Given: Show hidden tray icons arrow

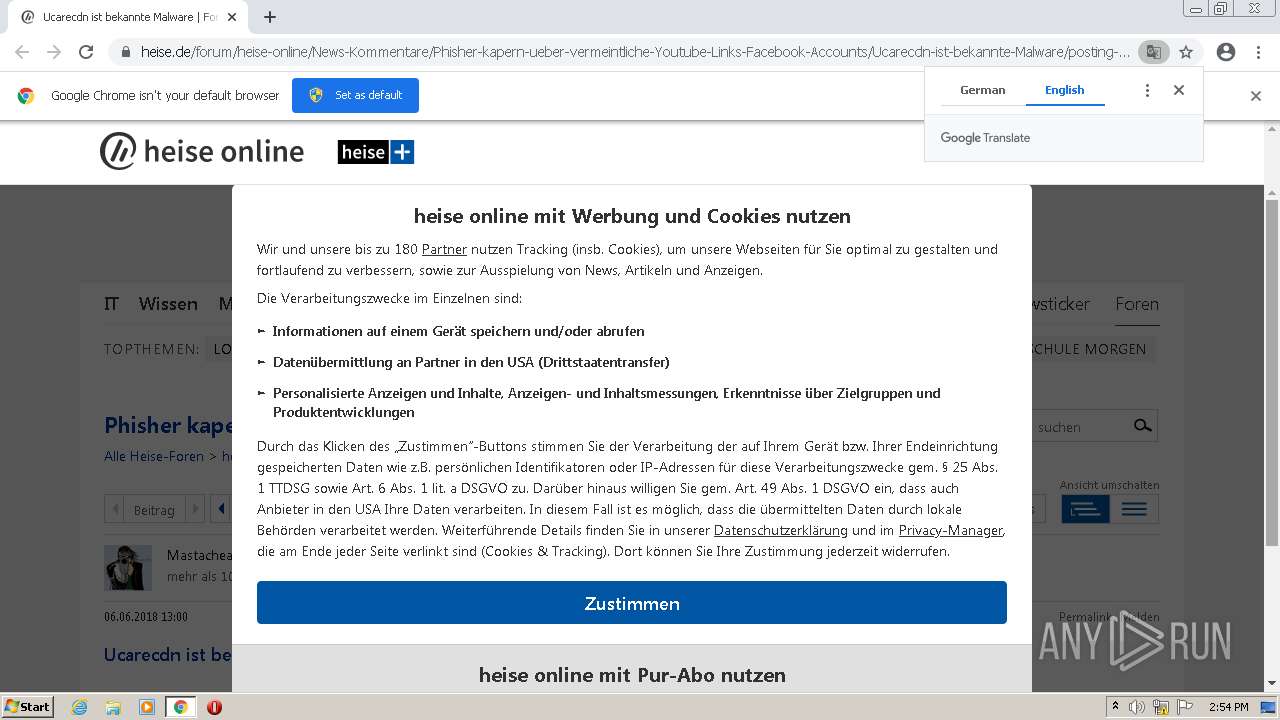Looking at the screenshot, I should [1115, 707].
